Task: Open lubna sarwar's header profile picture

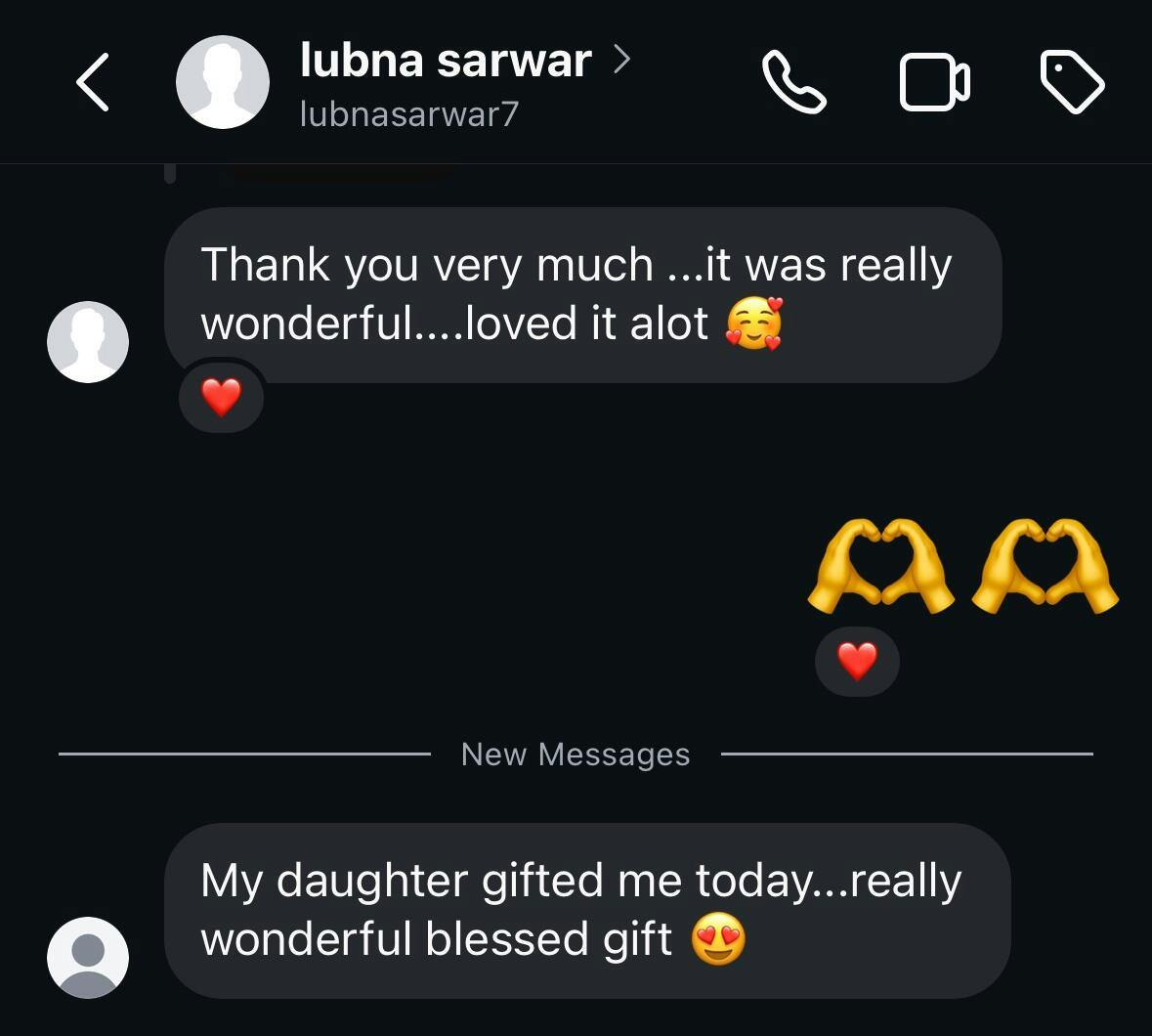Action: click(x=223, y=81)
